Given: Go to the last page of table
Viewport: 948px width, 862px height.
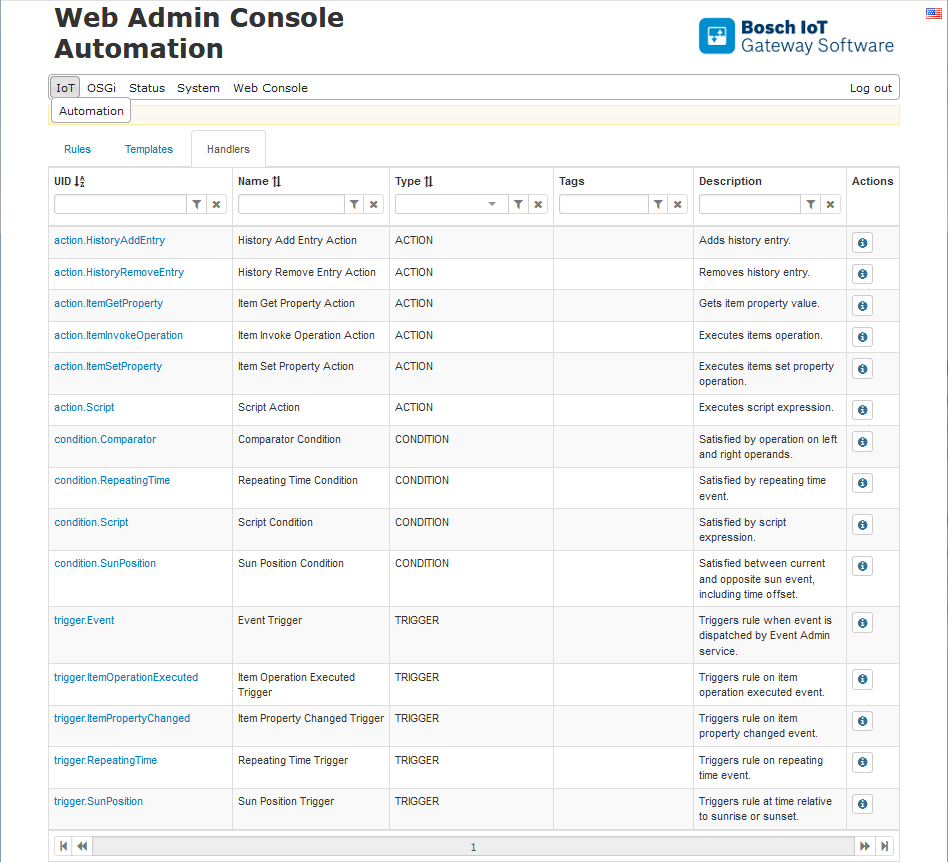Looking at the screenshot, I should pyautogui.click(x=885, y=846).
